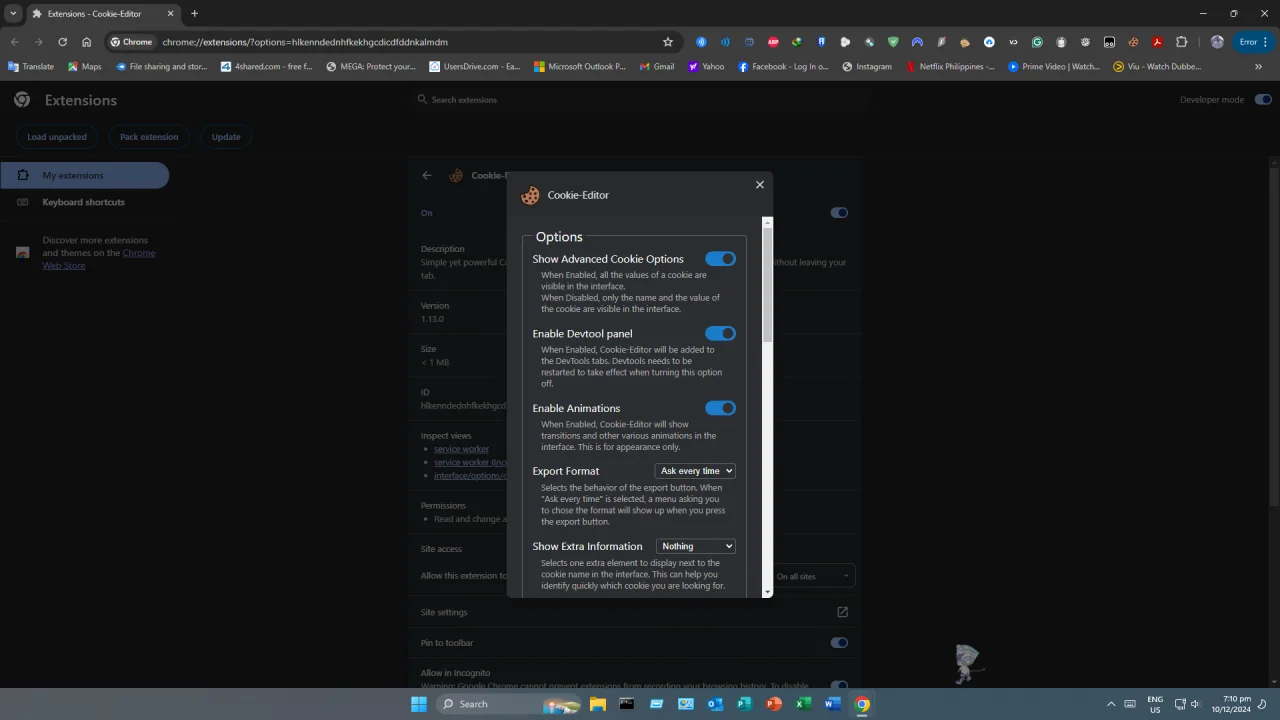
Task: Toggle Show Advanced Cookie Options
Action: click(x=721, y=259)
